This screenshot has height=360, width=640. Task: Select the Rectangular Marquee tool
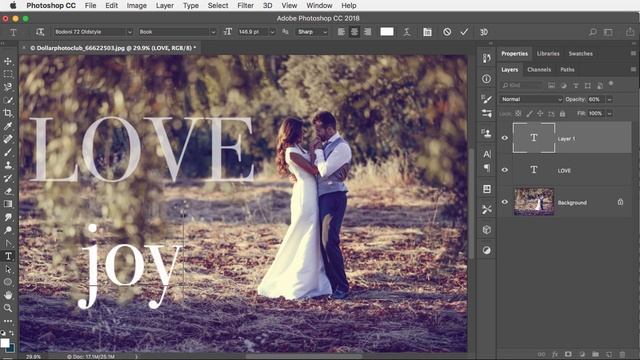coord(8,74)
